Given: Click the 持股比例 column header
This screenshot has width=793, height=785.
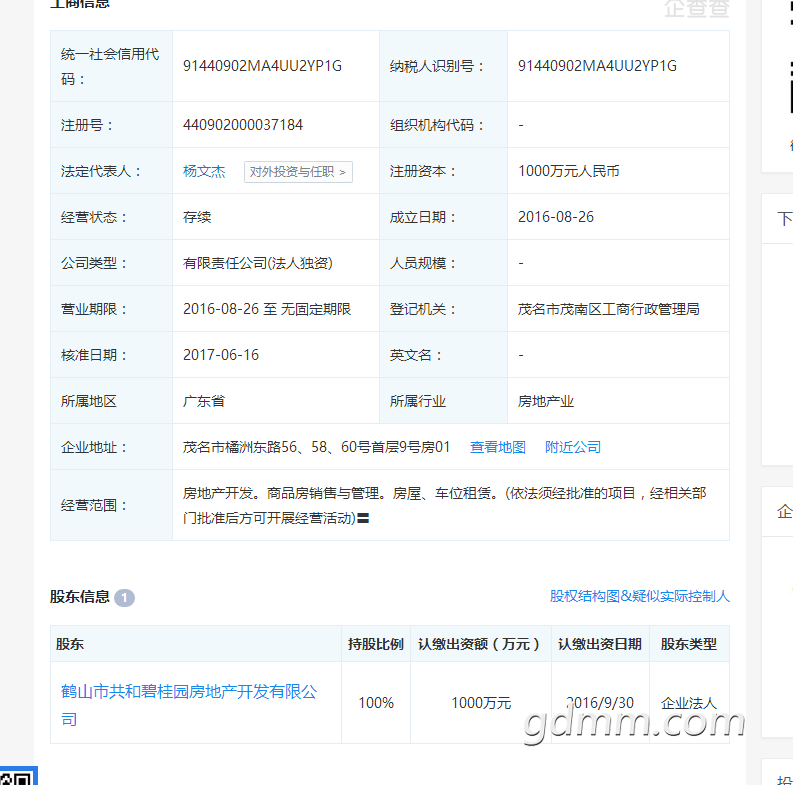Looking at the screenshot, I should point(376,644).
